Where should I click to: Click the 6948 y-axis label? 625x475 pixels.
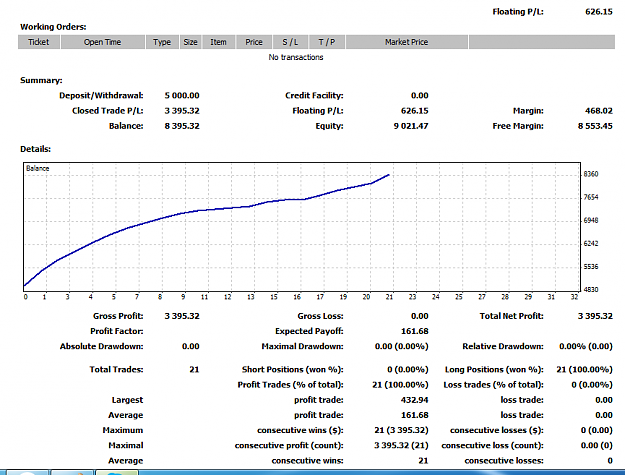(591, 220)
